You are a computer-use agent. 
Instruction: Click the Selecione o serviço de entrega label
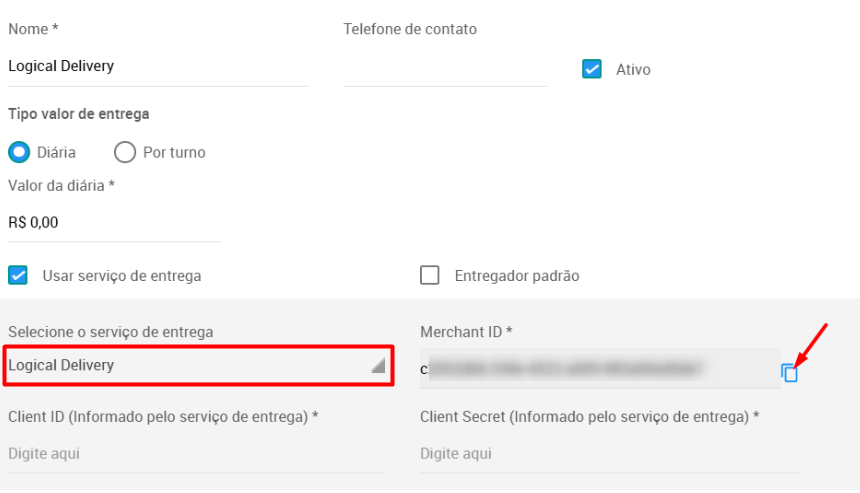pyautogui.click(x=111, y=332)
